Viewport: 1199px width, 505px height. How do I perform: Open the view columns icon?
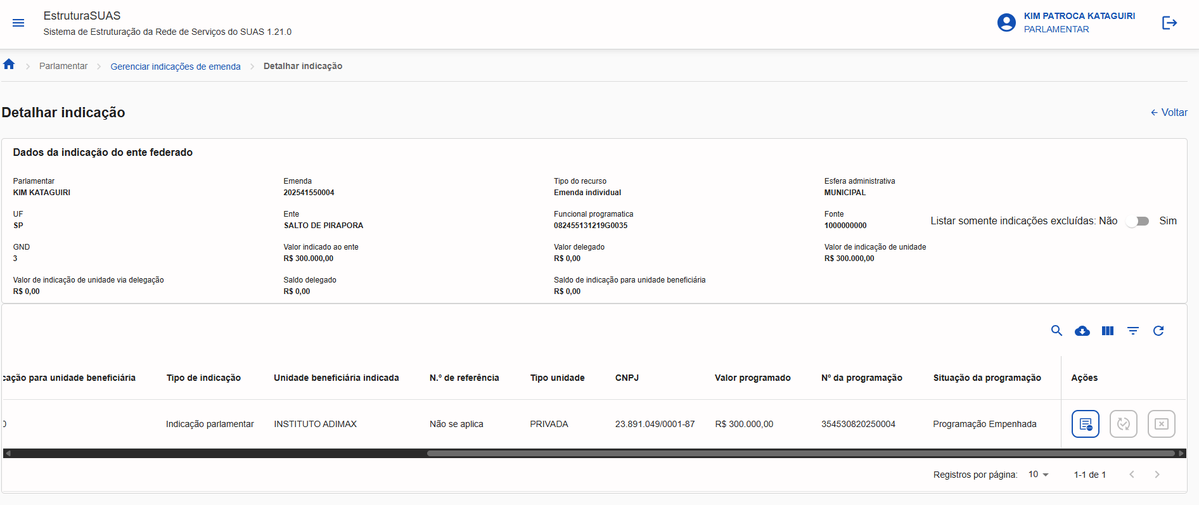[x=1107, y=331]
